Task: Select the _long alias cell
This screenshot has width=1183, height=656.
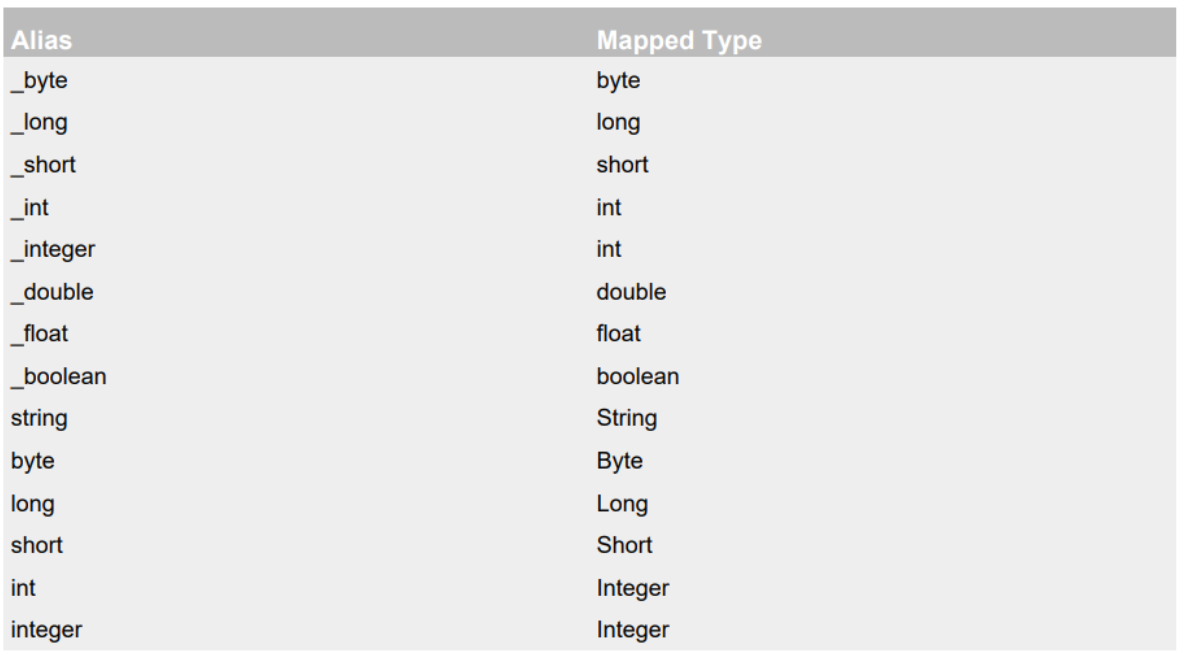Action: pos(39,122)
